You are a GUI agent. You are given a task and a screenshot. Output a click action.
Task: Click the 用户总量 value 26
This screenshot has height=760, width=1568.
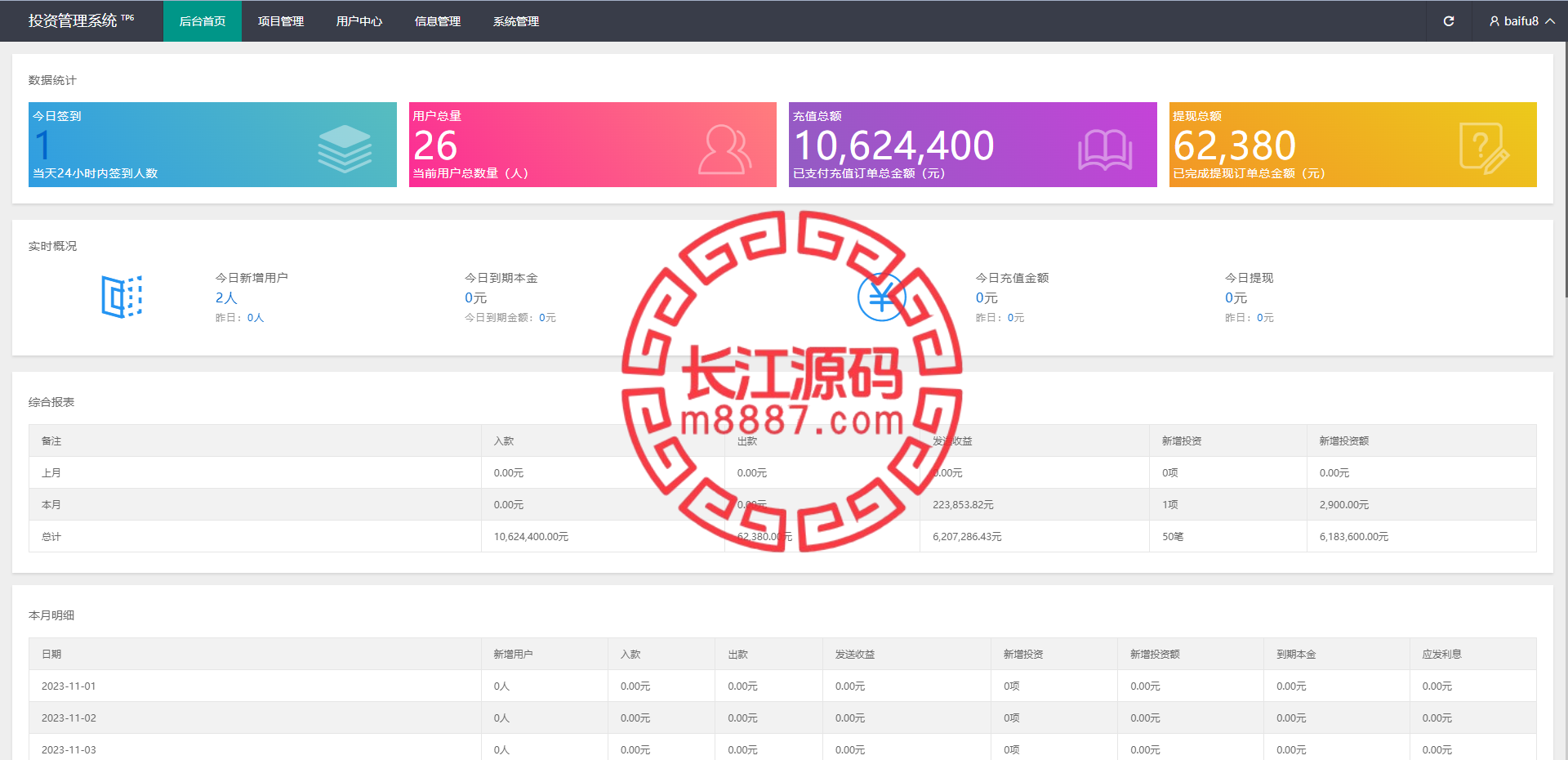coord(435,146)
